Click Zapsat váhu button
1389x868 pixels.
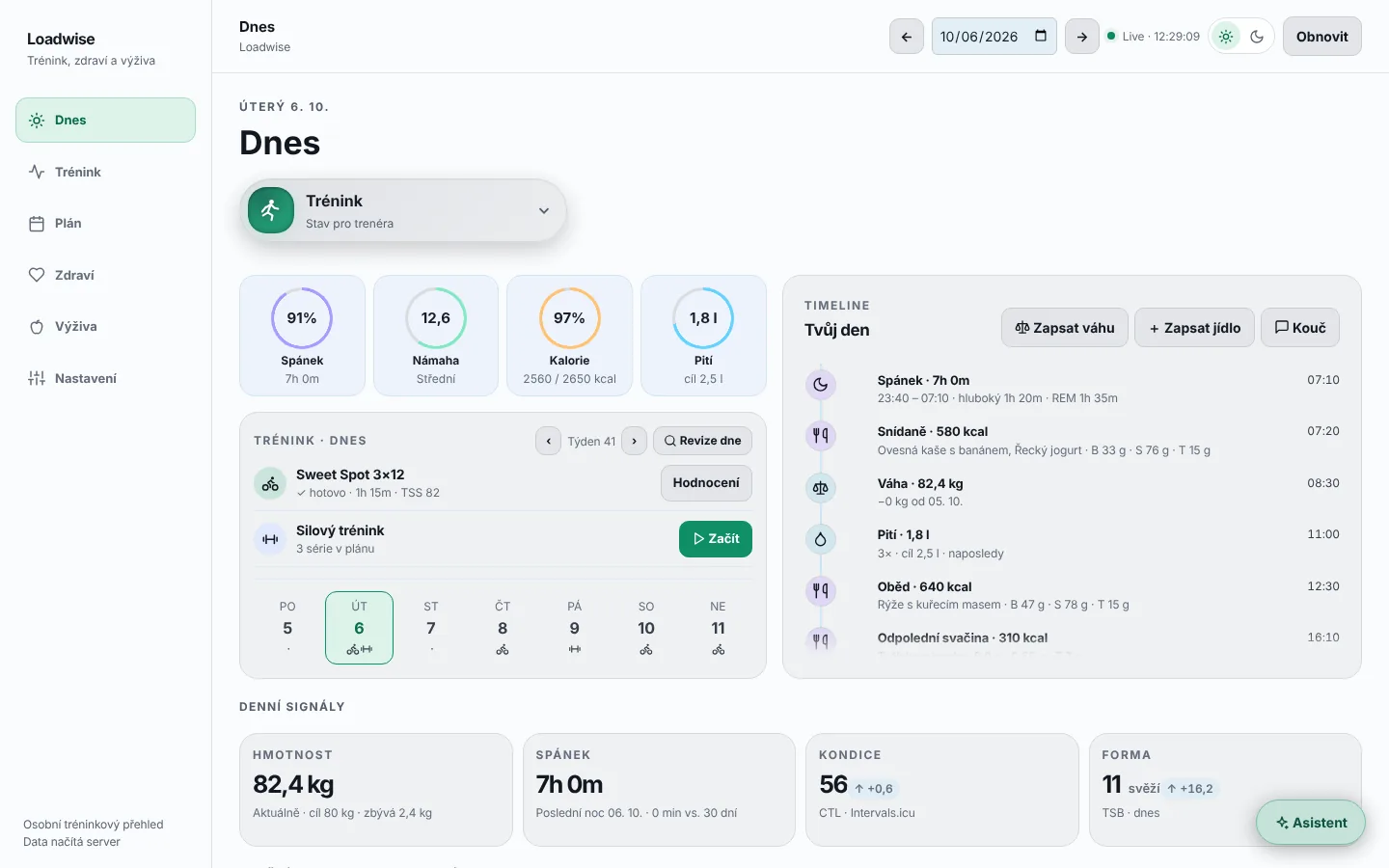[x=1064, y=328]
